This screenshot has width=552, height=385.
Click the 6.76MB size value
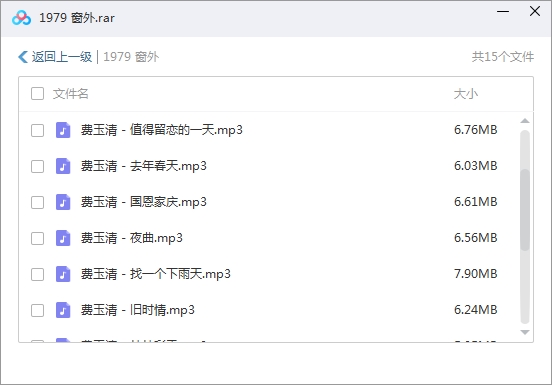point(476,130)
